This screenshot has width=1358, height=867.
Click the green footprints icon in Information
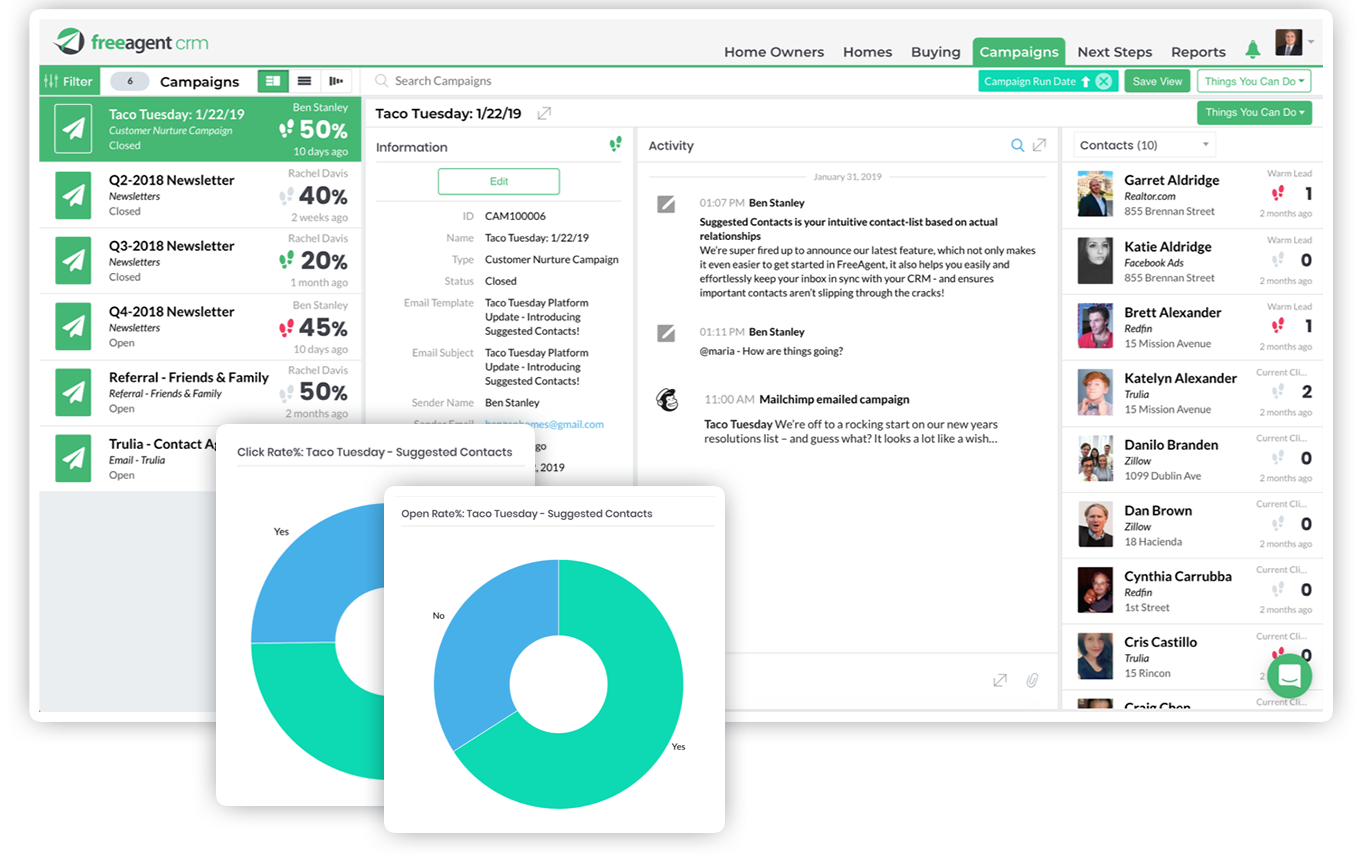point(616,145)
